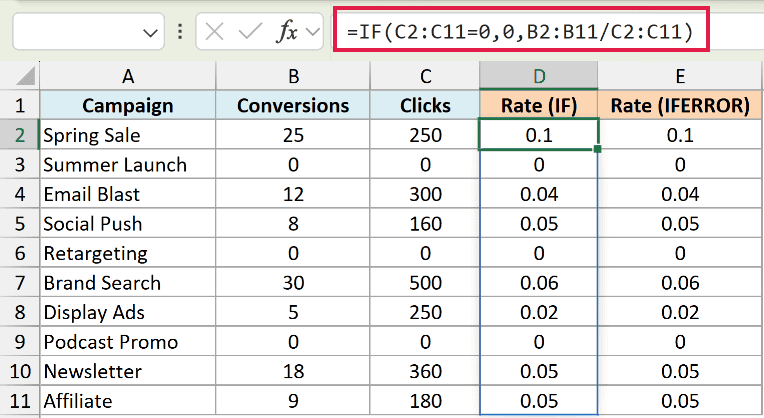Select all cells with the corner triangle

click(24, 76)
